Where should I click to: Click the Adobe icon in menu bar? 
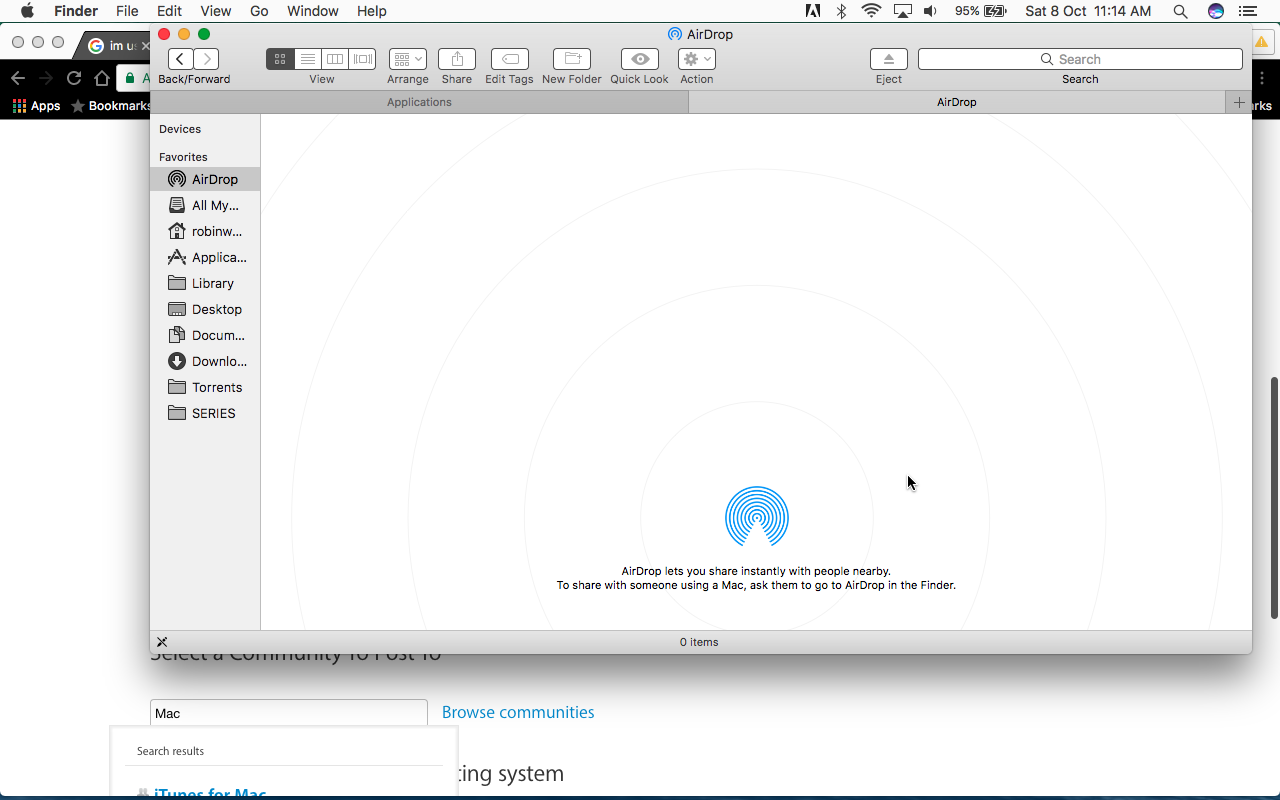click(813, 11)
